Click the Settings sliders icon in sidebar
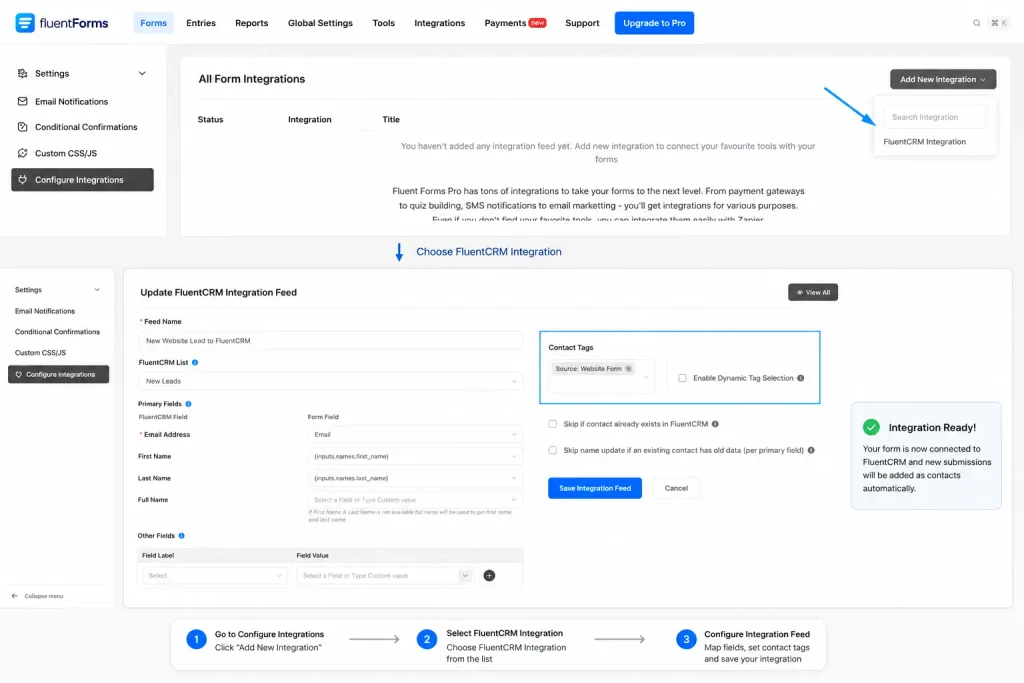 tap(22, 73)
